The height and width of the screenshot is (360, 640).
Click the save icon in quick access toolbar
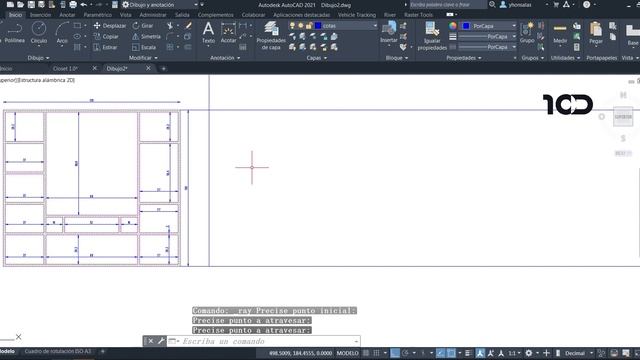[31, 4]
